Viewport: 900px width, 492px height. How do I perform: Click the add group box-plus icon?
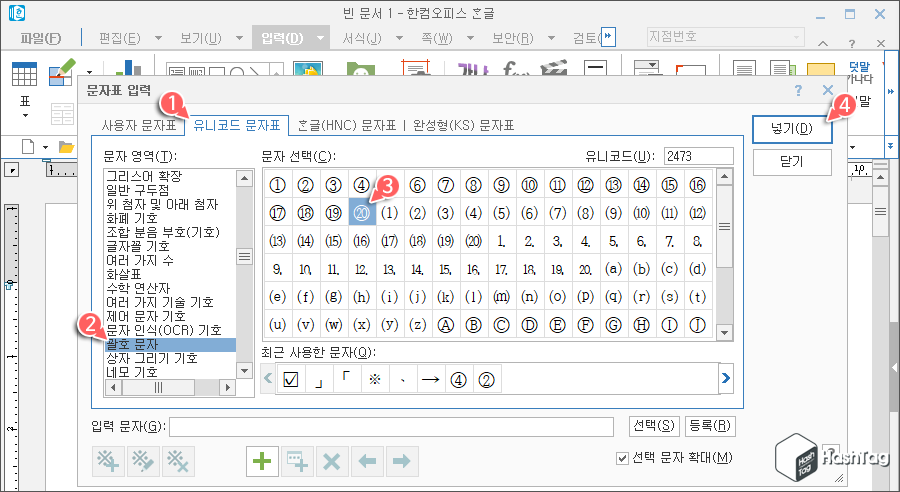(297, 461)
